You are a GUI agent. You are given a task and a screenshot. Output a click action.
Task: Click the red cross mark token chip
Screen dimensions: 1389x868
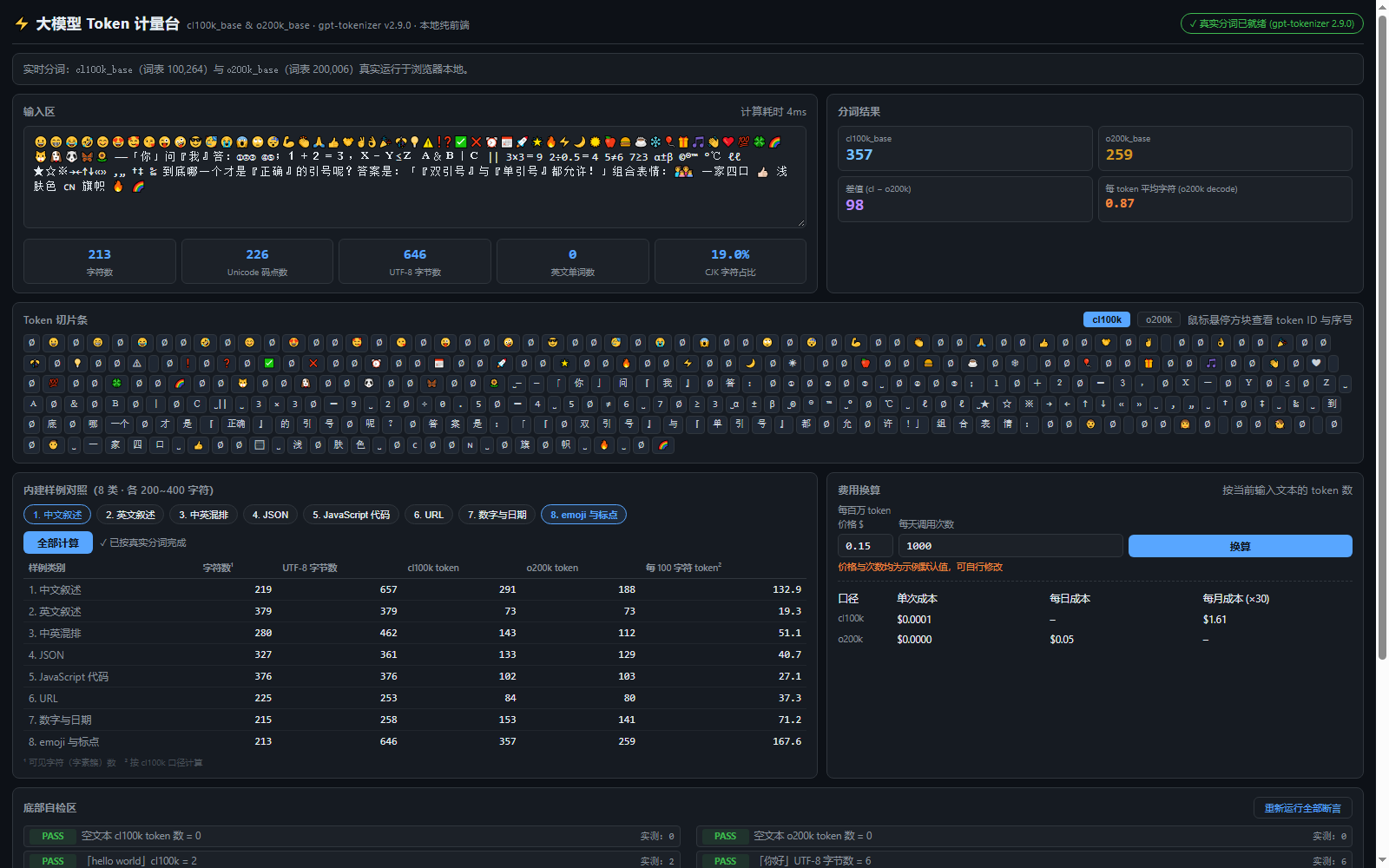click(313, 364)
